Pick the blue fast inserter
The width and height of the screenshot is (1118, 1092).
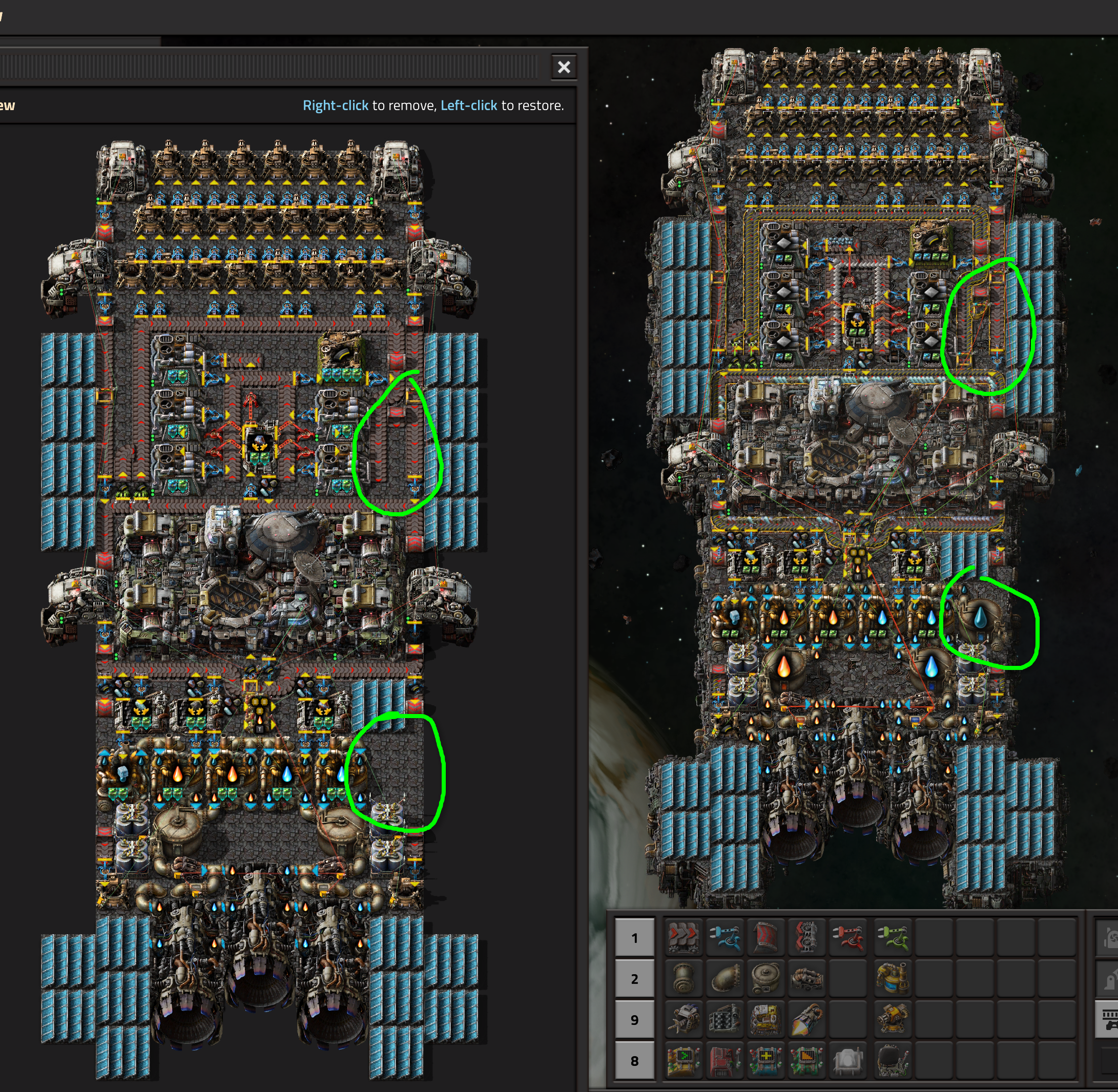click(x=725, y=938)
